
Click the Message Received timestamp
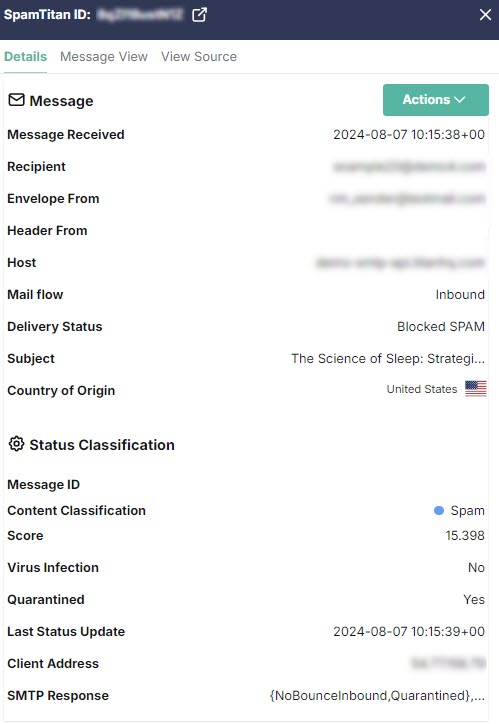point(409,134)
